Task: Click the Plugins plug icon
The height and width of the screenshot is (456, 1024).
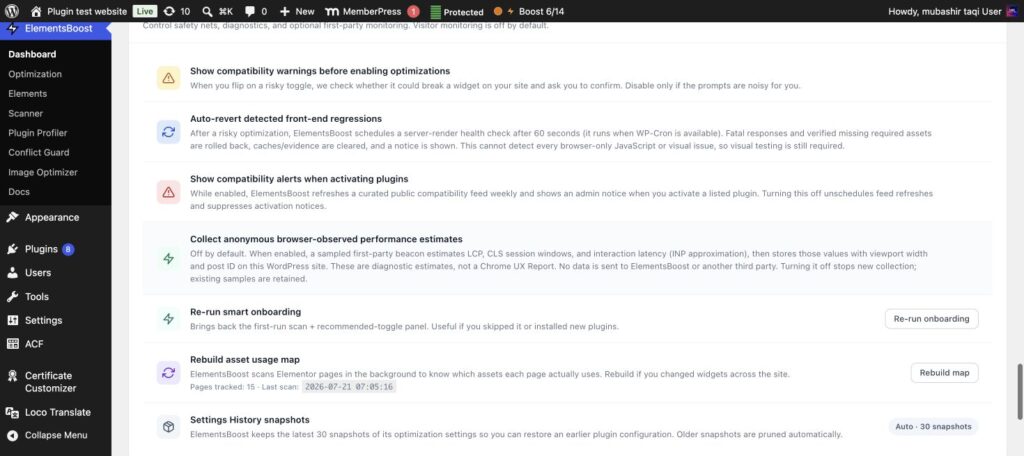Action: click(12, 249)
